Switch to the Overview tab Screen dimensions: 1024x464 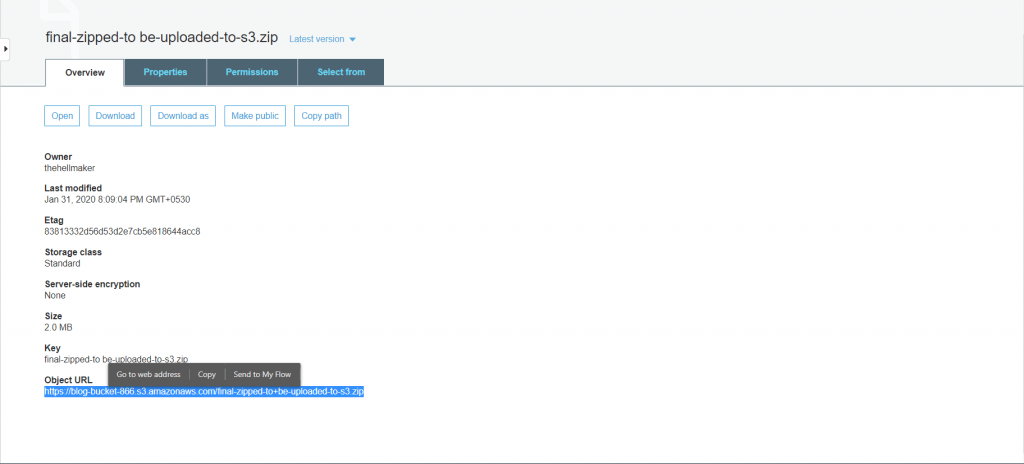point(85,72)
